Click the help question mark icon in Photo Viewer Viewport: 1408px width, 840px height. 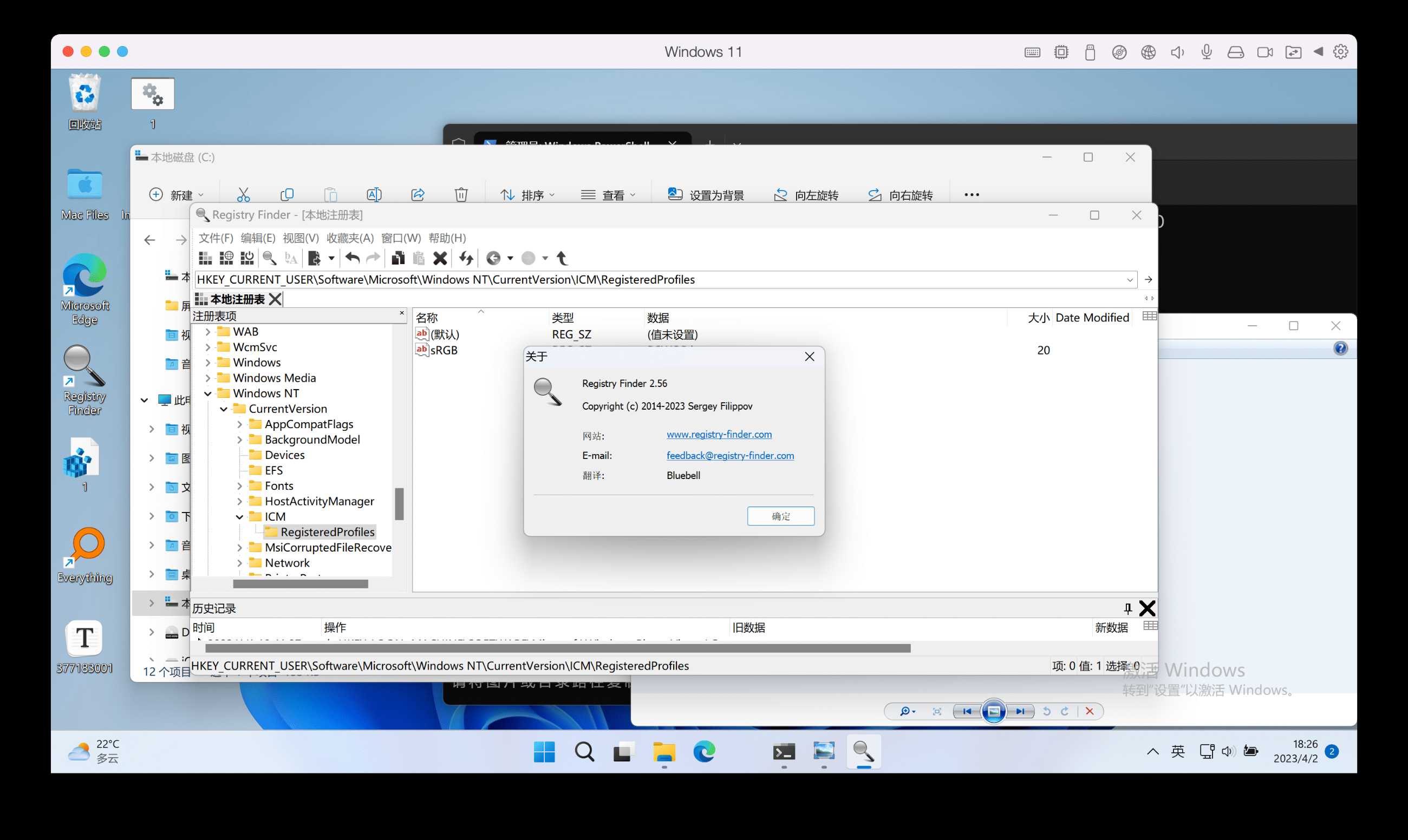pyautogui.click(x=1340, y=348)
